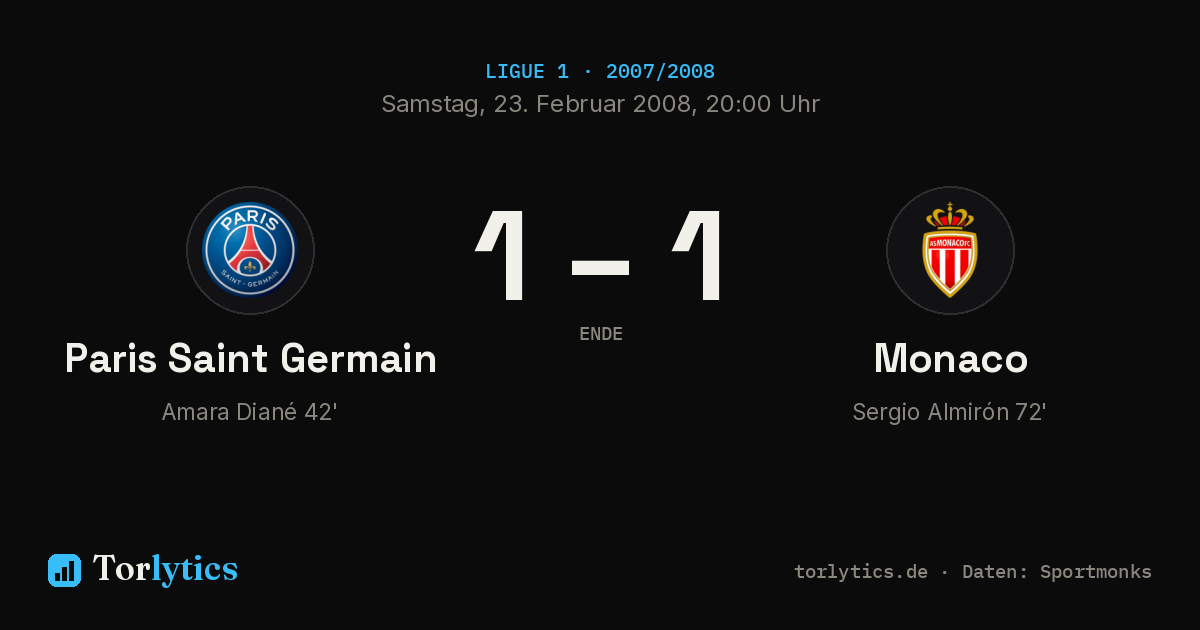Open the Torlytics brand name
Image resolution: width=1200 pixels, height=630 pixels.
coord(165,569)
